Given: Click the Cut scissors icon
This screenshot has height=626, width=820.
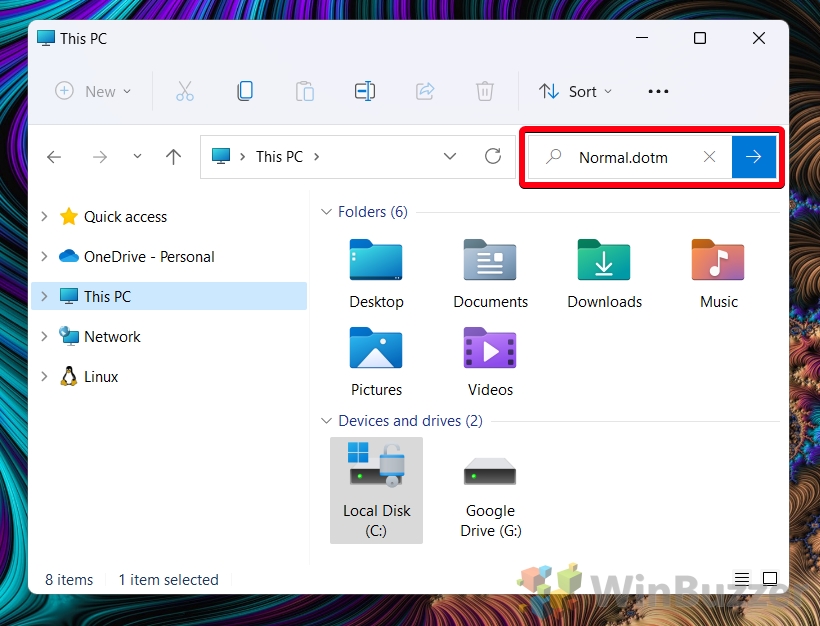Looking at the screenshot, I should click(185, 91).
